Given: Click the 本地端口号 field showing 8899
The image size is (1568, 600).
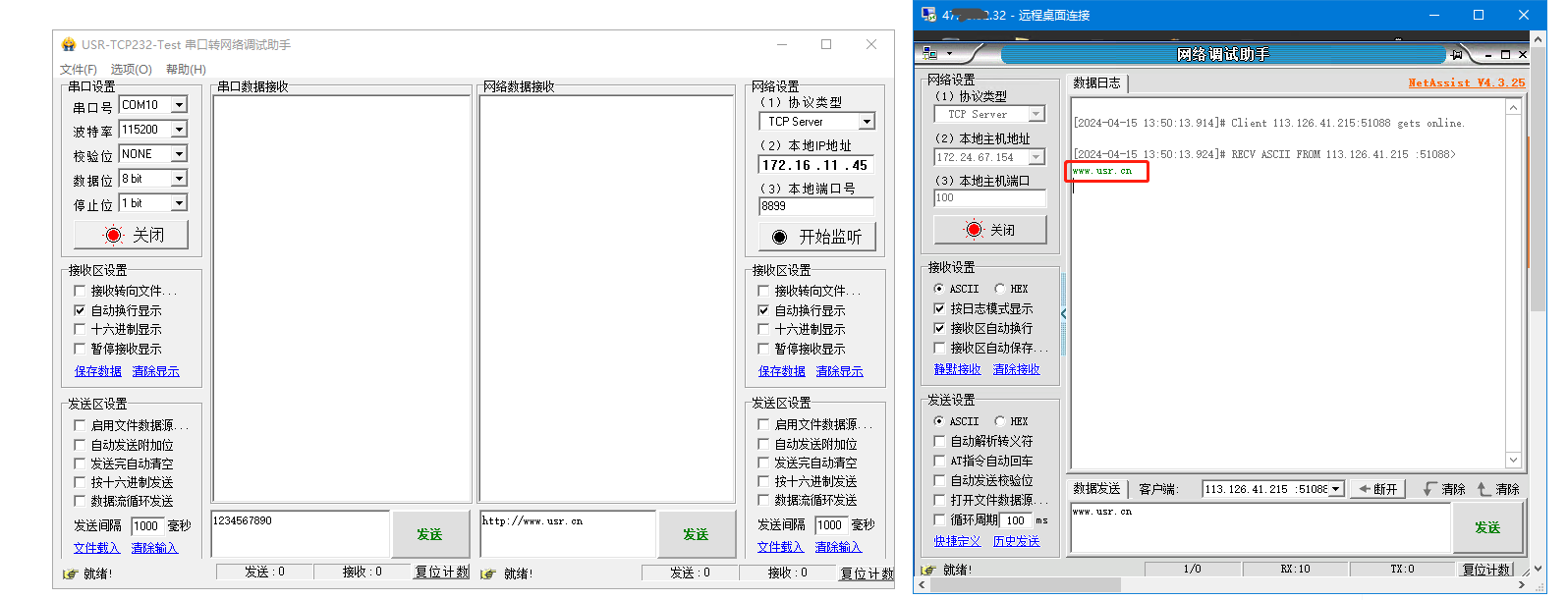Looking at the screenshot, I should coord(815,206).
